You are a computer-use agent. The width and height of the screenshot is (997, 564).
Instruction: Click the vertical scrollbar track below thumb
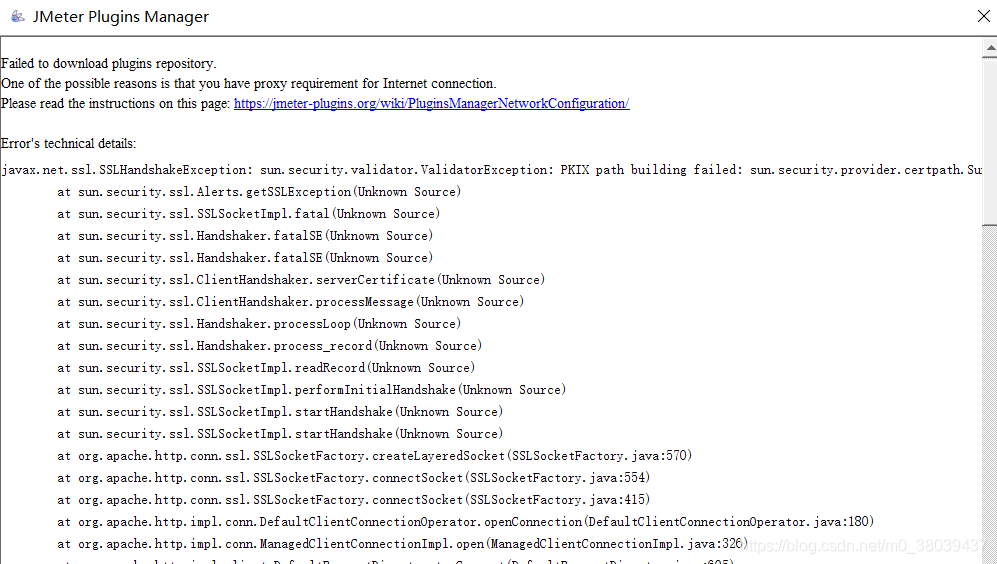[x=990, y=394]
